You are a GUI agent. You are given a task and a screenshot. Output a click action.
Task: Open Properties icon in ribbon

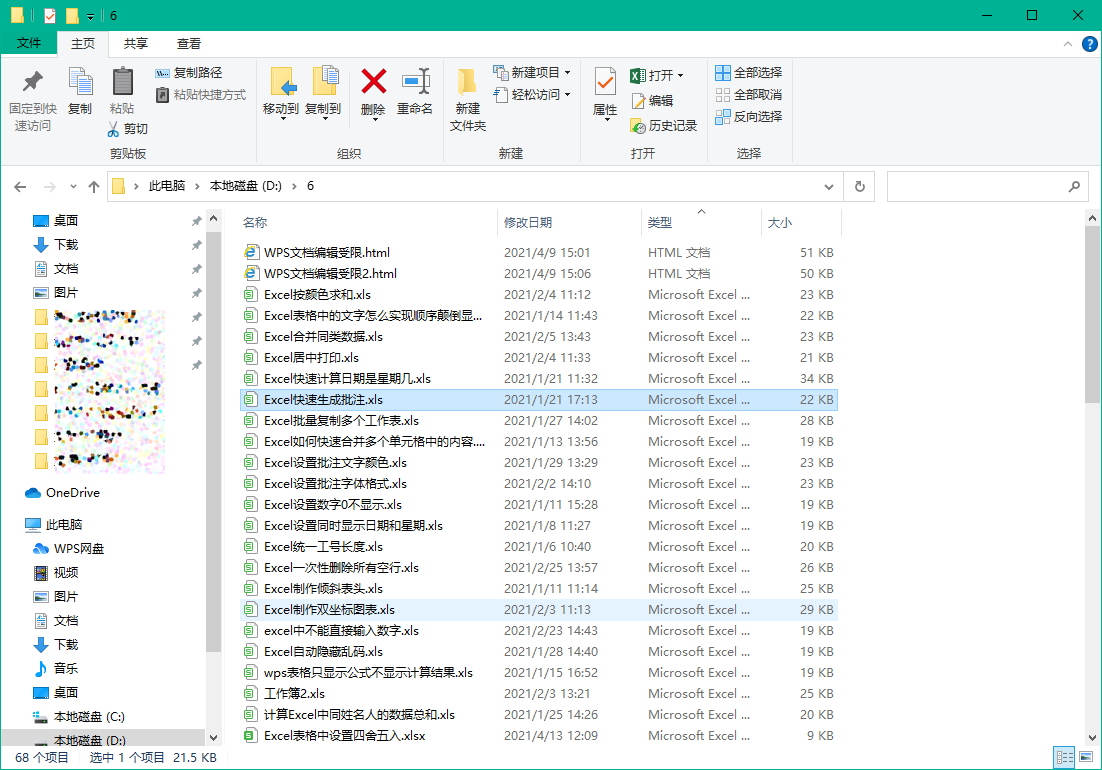(605, 82)
